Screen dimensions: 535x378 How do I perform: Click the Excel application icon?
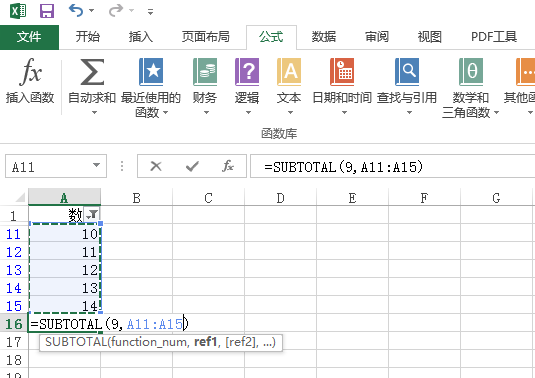[x=18, y=11]
